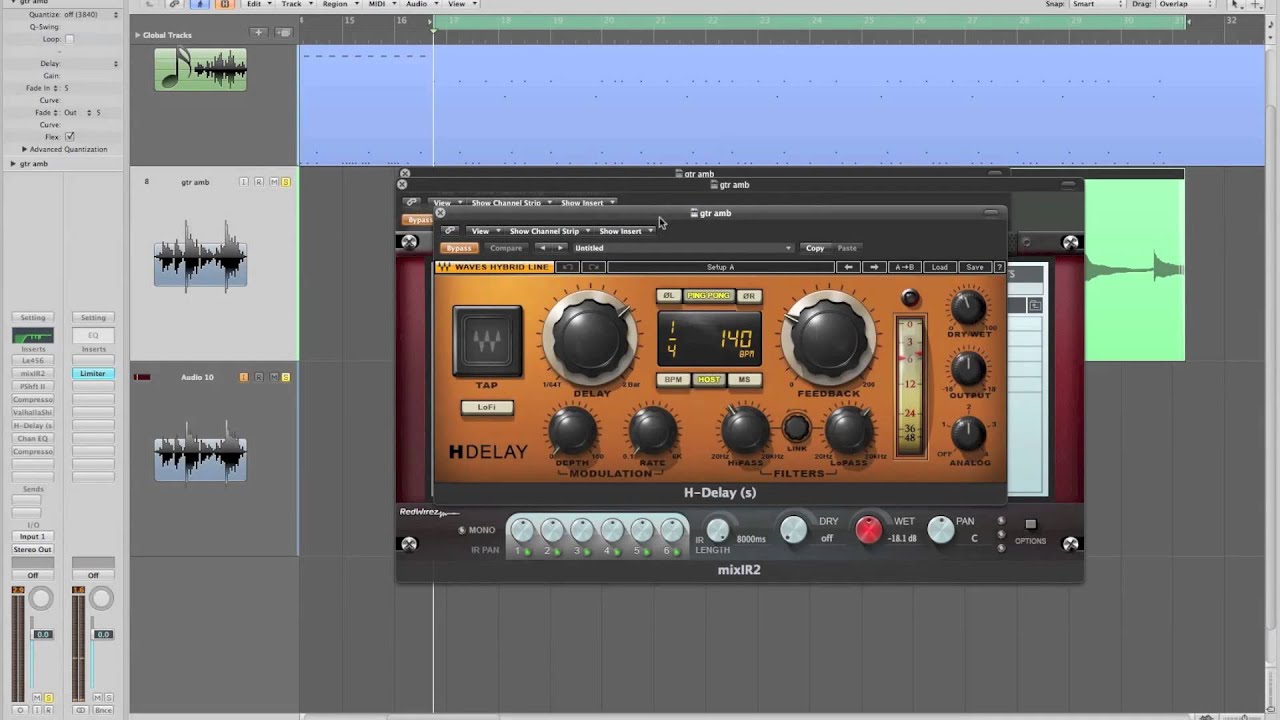Solo the gtr amb track
The width and height of the screenshot is (1280, 720).
click(x=285, y=182)
